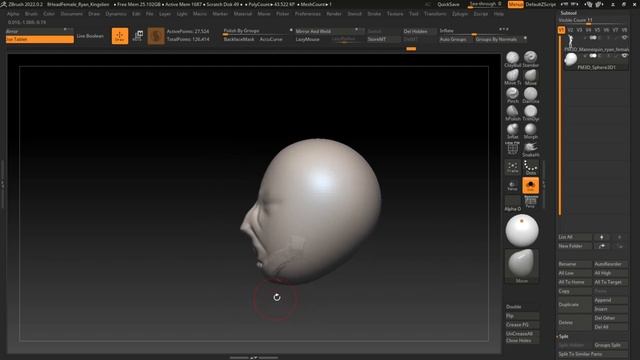This screenshot has width=640, height=360.
Task: Collapse the Subtool panel header
Action: click(x=568, y=13)
